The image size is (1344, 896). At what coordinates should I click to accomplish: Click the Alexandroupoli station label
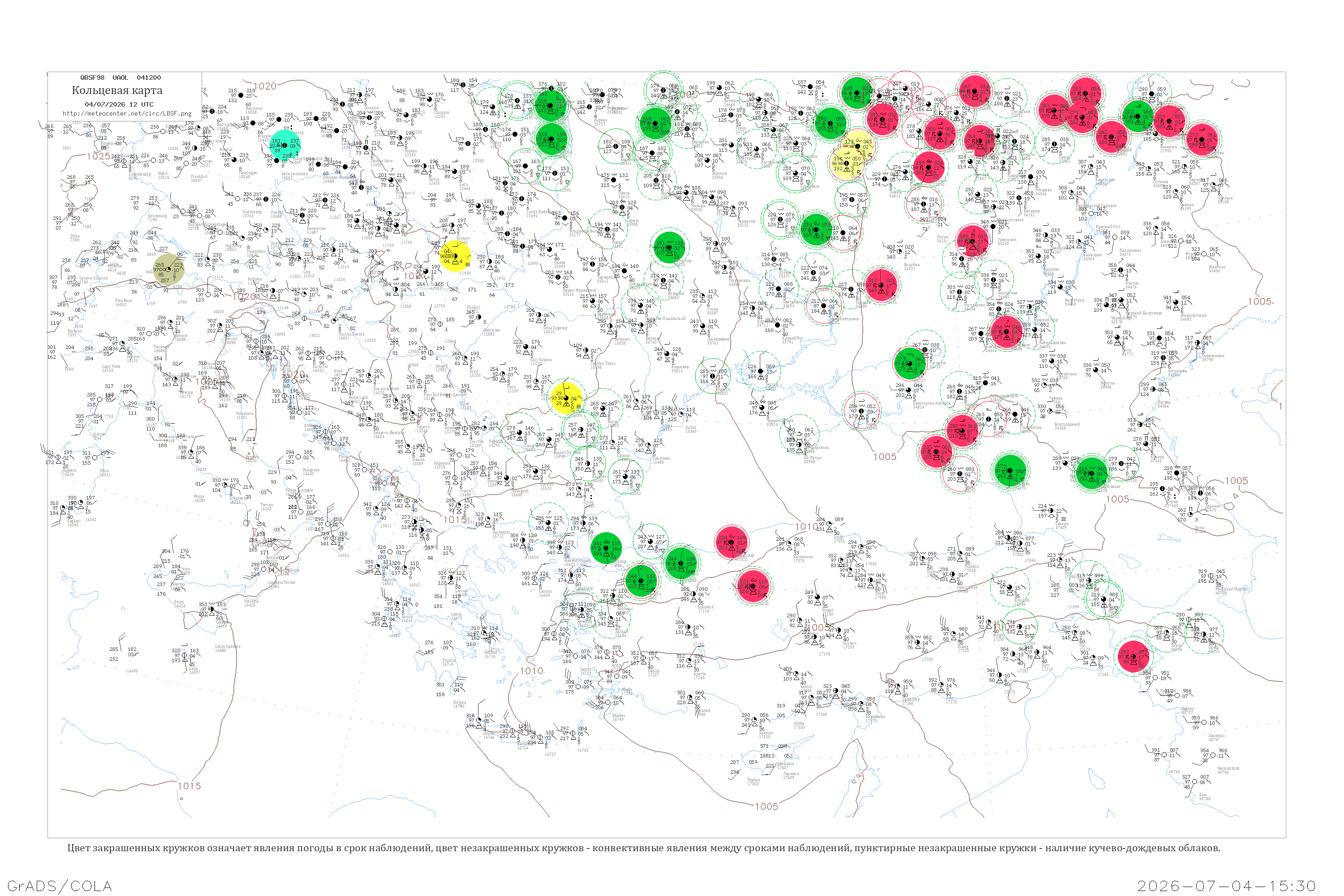point(578,562)
